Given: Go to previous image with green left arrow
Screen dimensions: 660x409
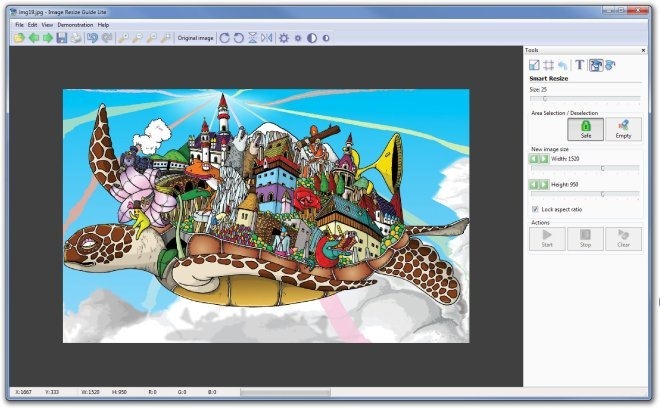Looking at the screenshot, I should pos(34,38).
